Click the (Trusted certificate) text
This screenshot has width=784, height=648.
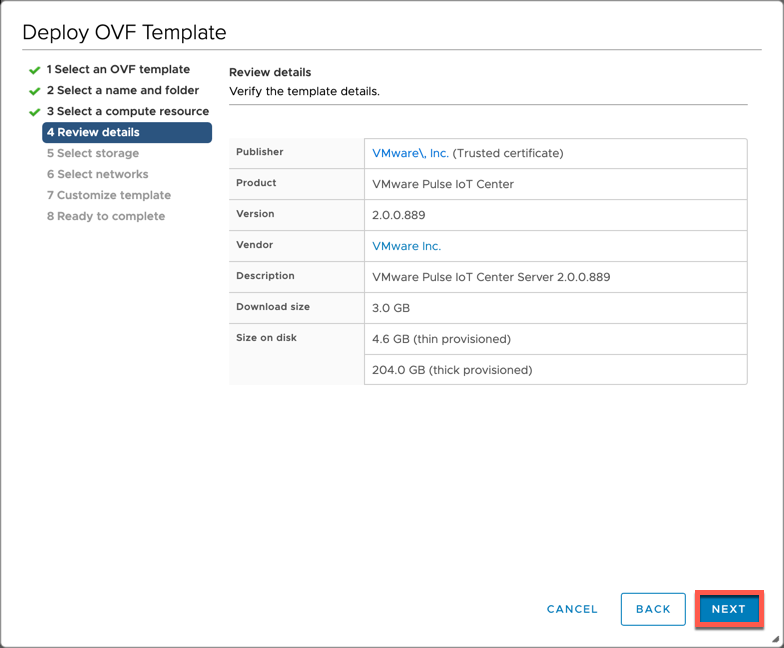(508, 153)
